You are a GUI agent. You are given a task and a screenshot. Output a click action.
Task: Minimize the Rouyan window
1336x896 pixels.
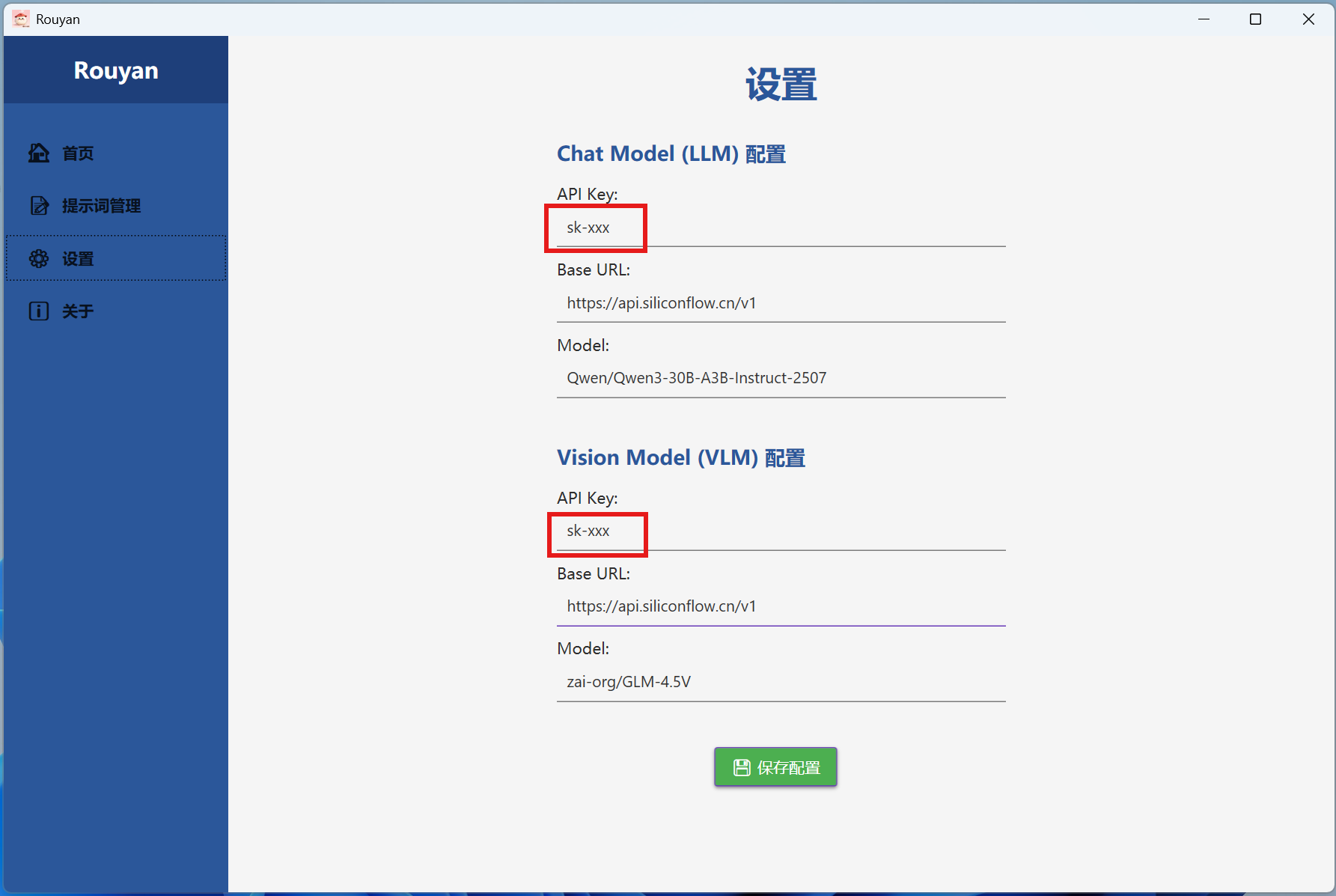[1204, 19]
